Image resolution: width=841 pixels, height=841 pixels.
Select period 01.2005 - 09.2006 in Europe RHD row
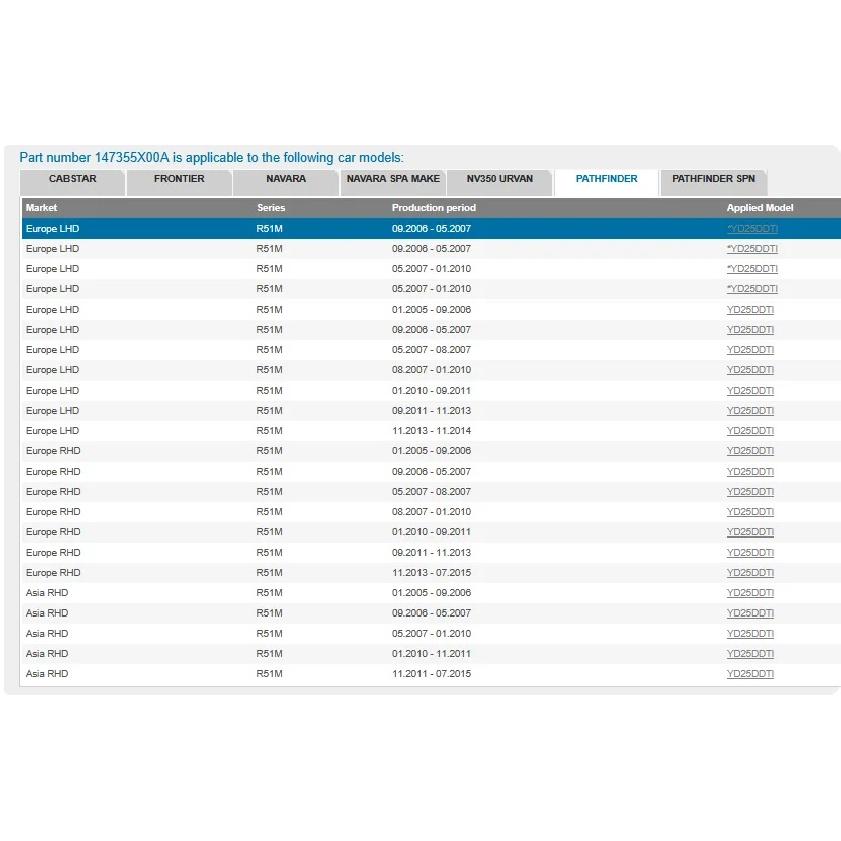431,451
